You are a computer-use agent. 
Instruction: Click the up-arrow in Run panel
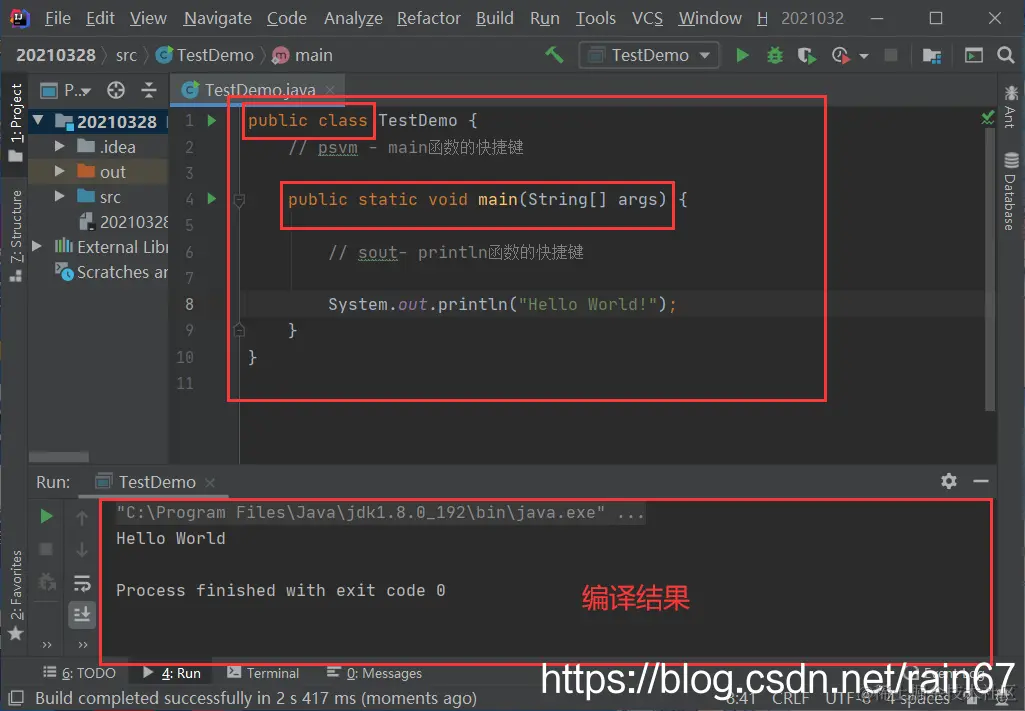pos(82,518)
